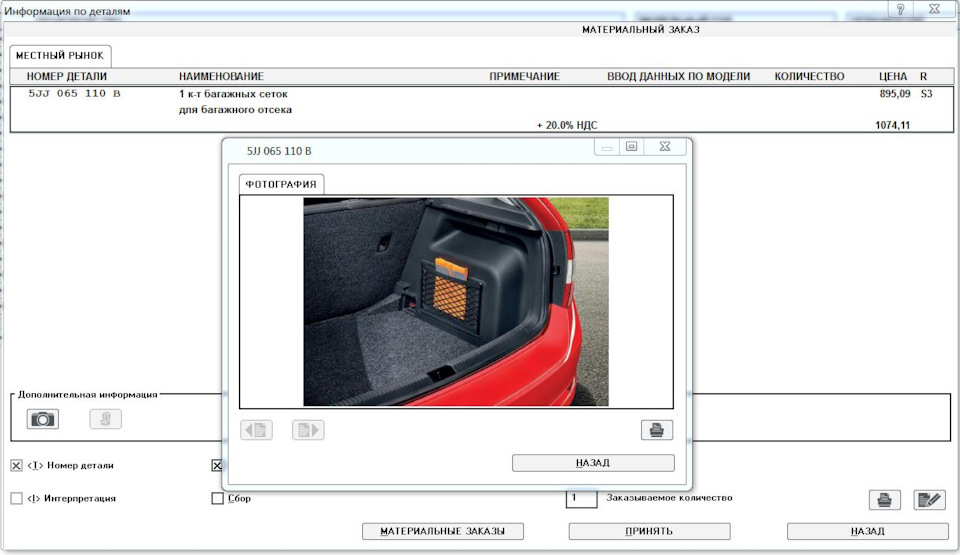
Task: Go to next photo page
Action: click(x=308, y=430)
